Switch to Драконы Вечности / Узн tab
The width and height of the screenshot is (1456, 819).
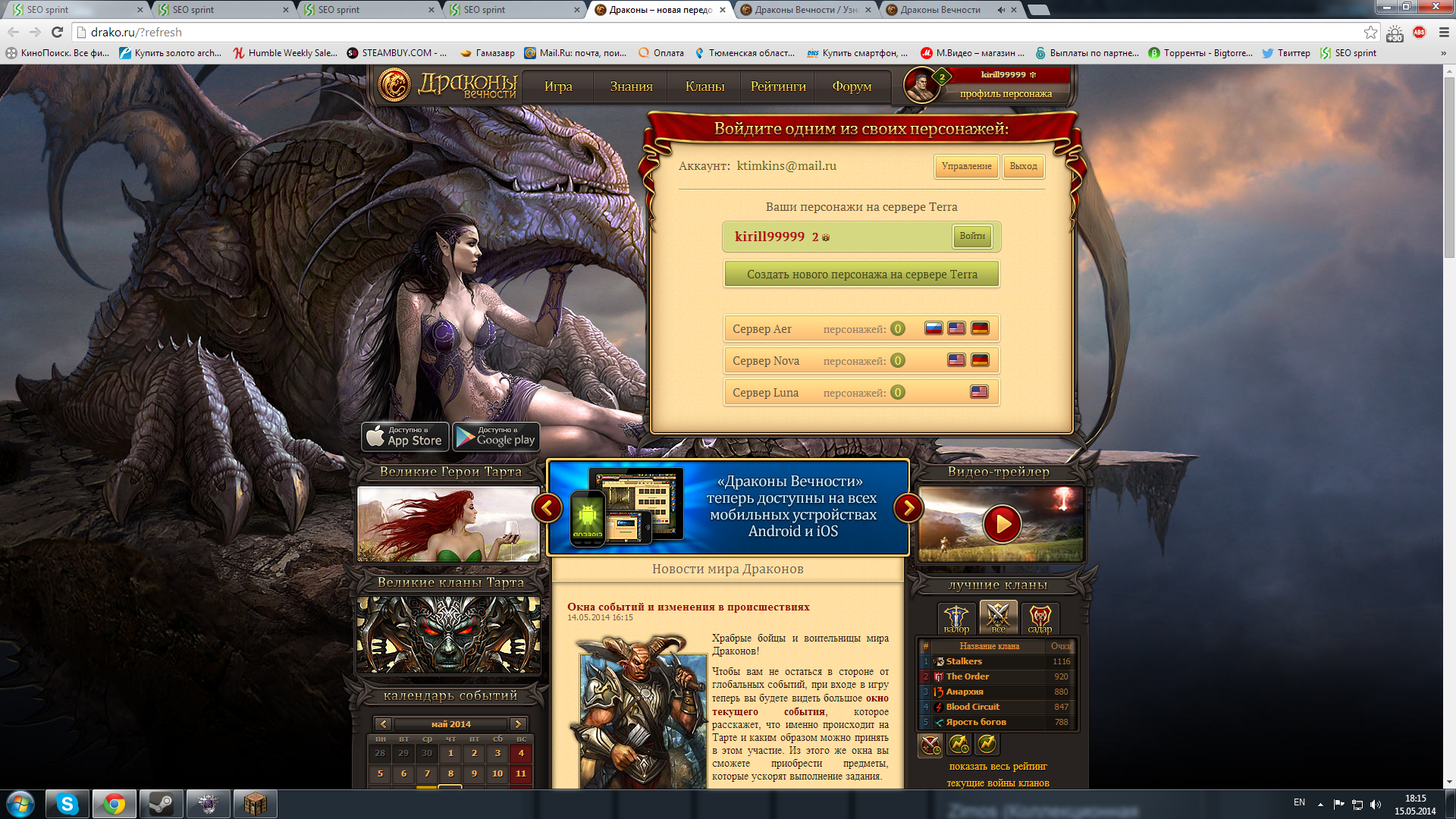(x=806, y=10)
